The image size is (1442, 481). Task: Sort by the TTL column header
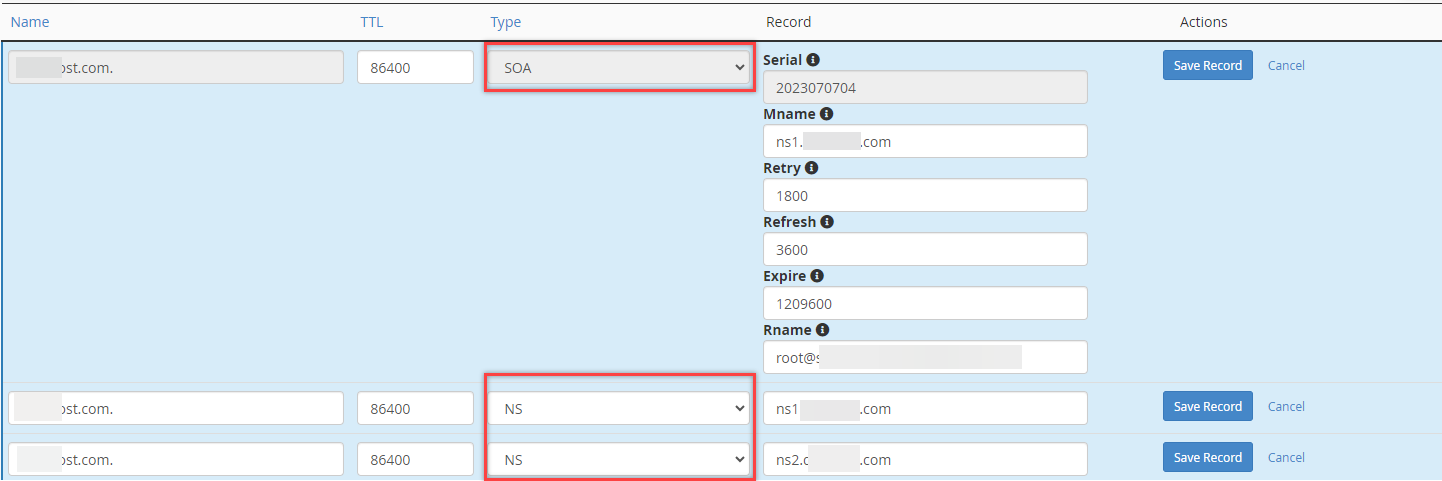pos(371,22)
